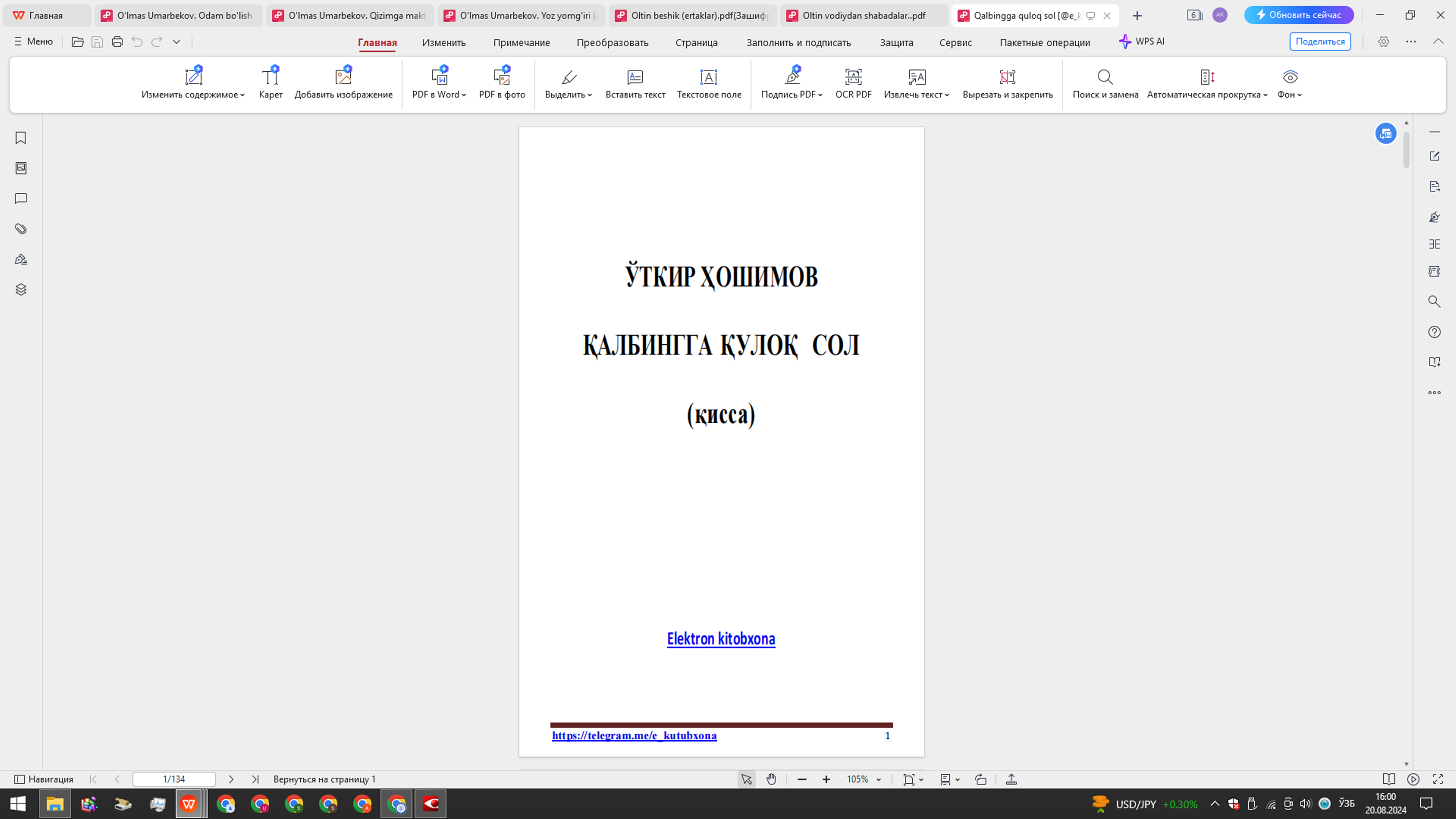Toggle the Навигация panel
The image size is (1456, 819).
click(44, 779)
